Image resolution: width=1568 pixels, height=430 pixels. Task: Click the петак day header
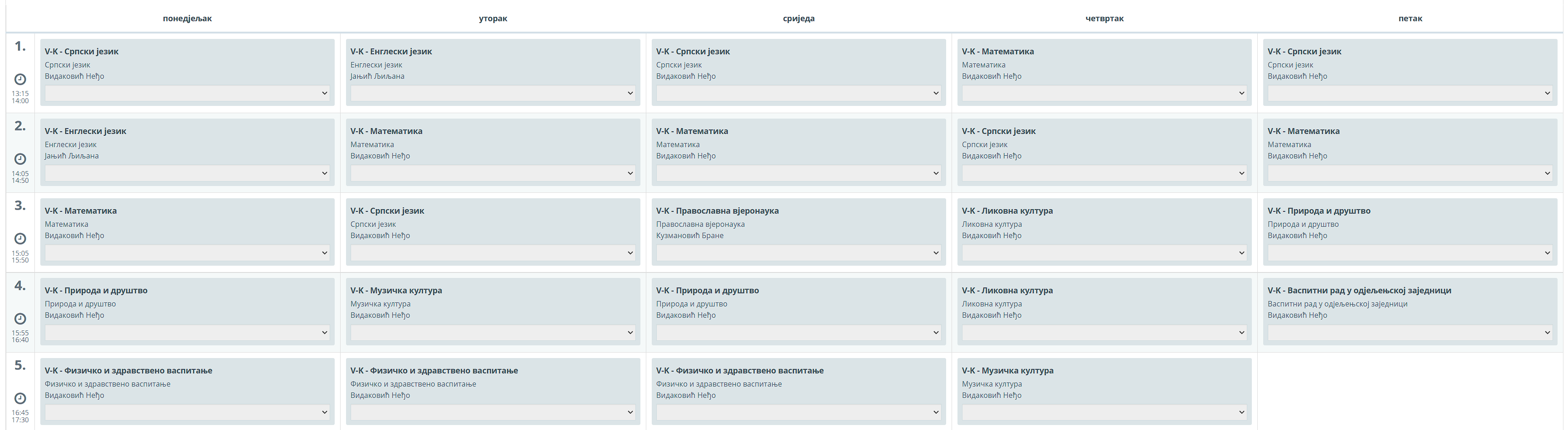[x=1410, y=18]
